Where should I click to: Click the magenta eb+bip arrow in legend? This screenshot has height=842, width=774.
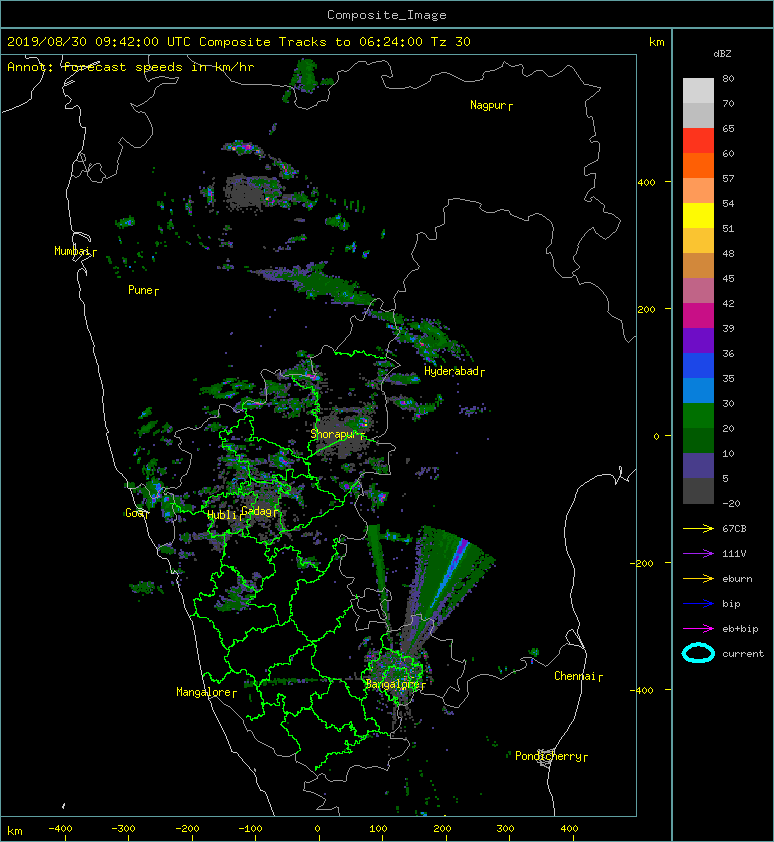(x=698, y=629)
